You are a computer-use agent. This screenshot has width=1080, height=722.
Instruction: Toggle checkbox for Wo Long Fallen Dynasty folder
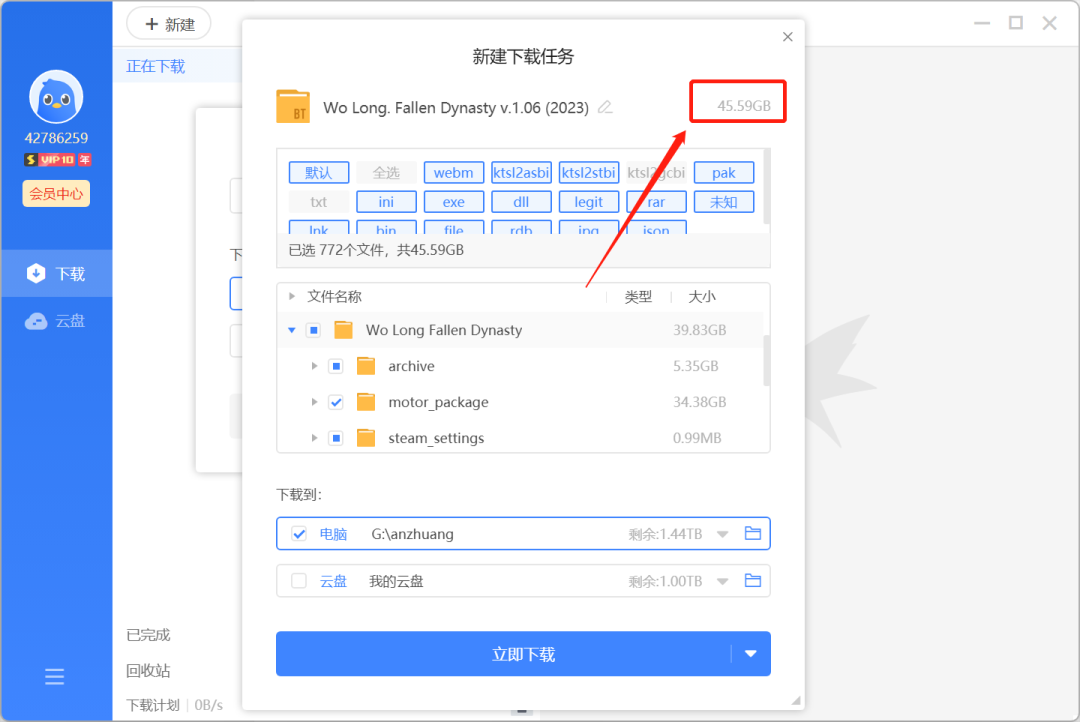(x=313, y=330)
